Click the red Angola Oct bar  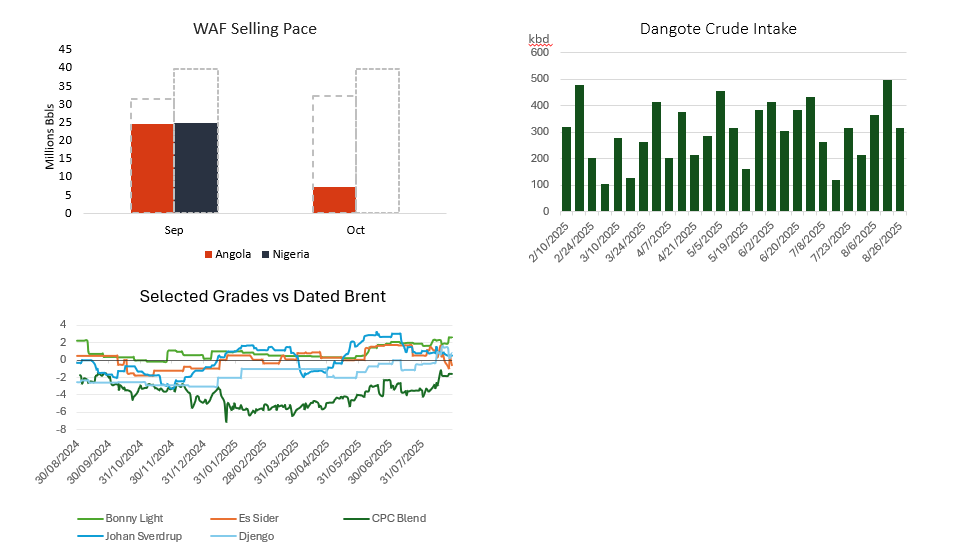tap(335, 200)
